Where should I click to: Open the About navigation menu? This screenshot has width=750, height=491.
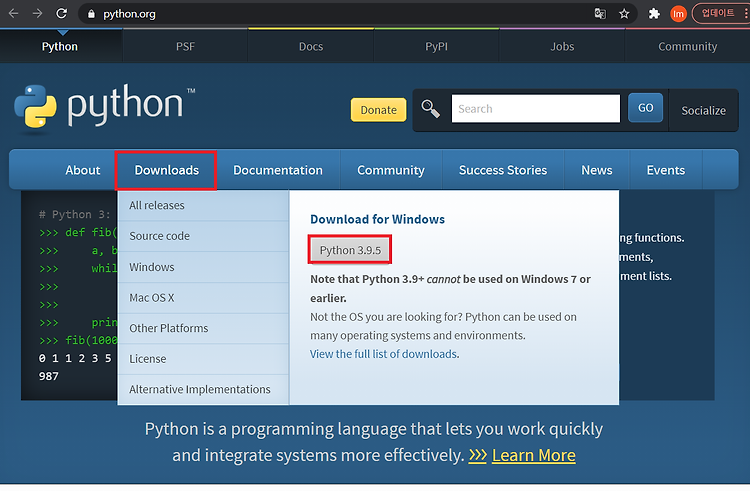pyautogui.click(x=83, y=170)
